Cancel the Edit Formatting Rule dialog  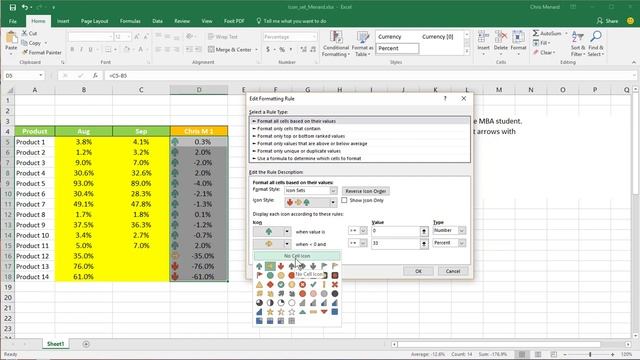point(453,271)
